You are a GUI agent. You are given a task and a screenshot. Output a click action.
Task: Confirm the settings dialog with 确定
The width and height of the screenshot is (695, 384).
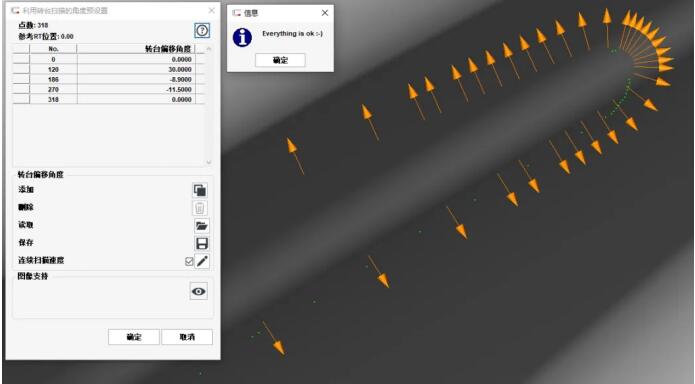(x=134, y=337)
